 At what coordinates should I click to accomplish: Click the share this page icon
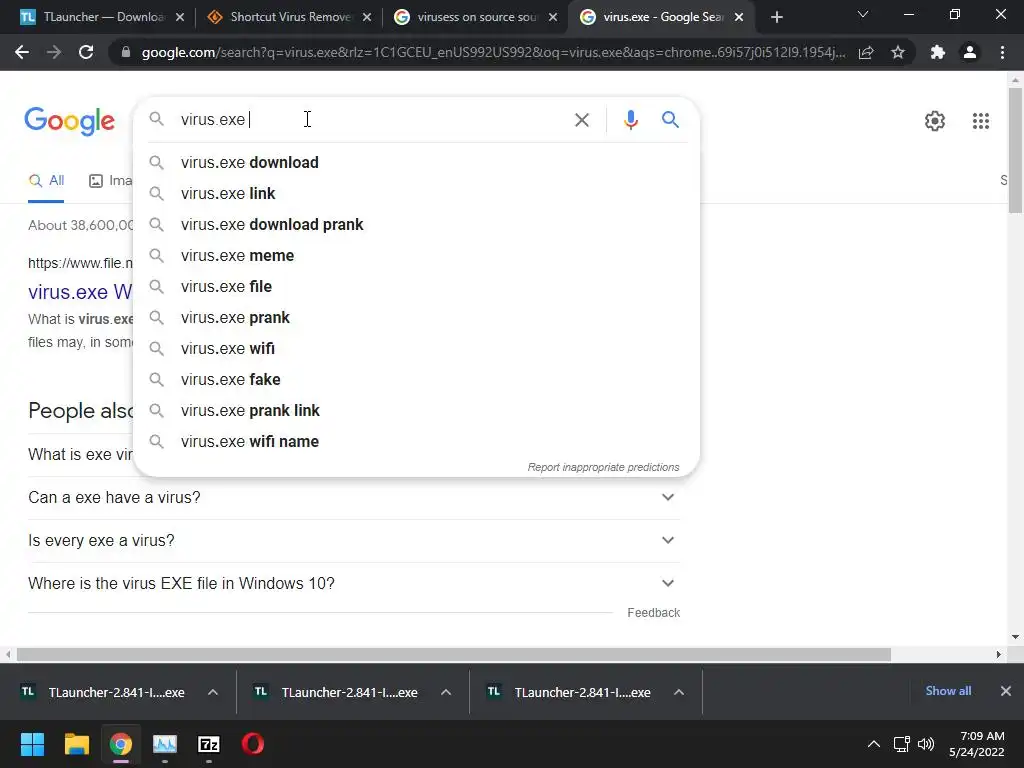point(866,52)
